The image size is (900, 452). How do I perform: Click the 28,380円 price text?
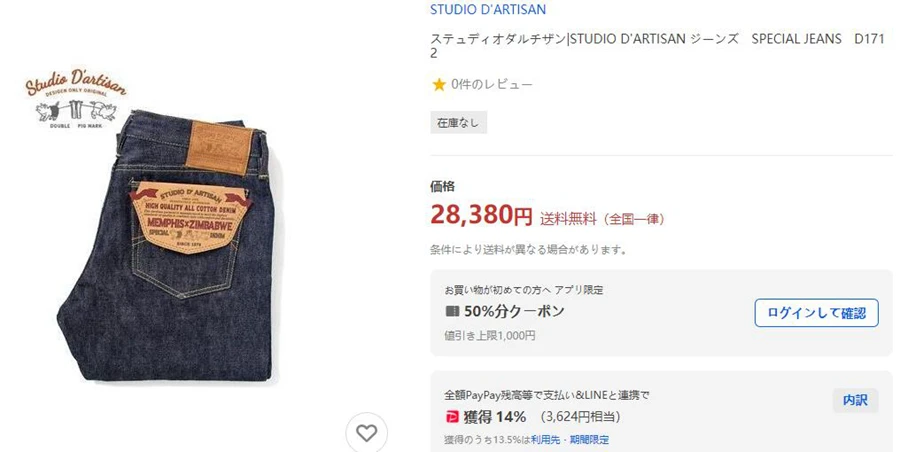(482, 215)
